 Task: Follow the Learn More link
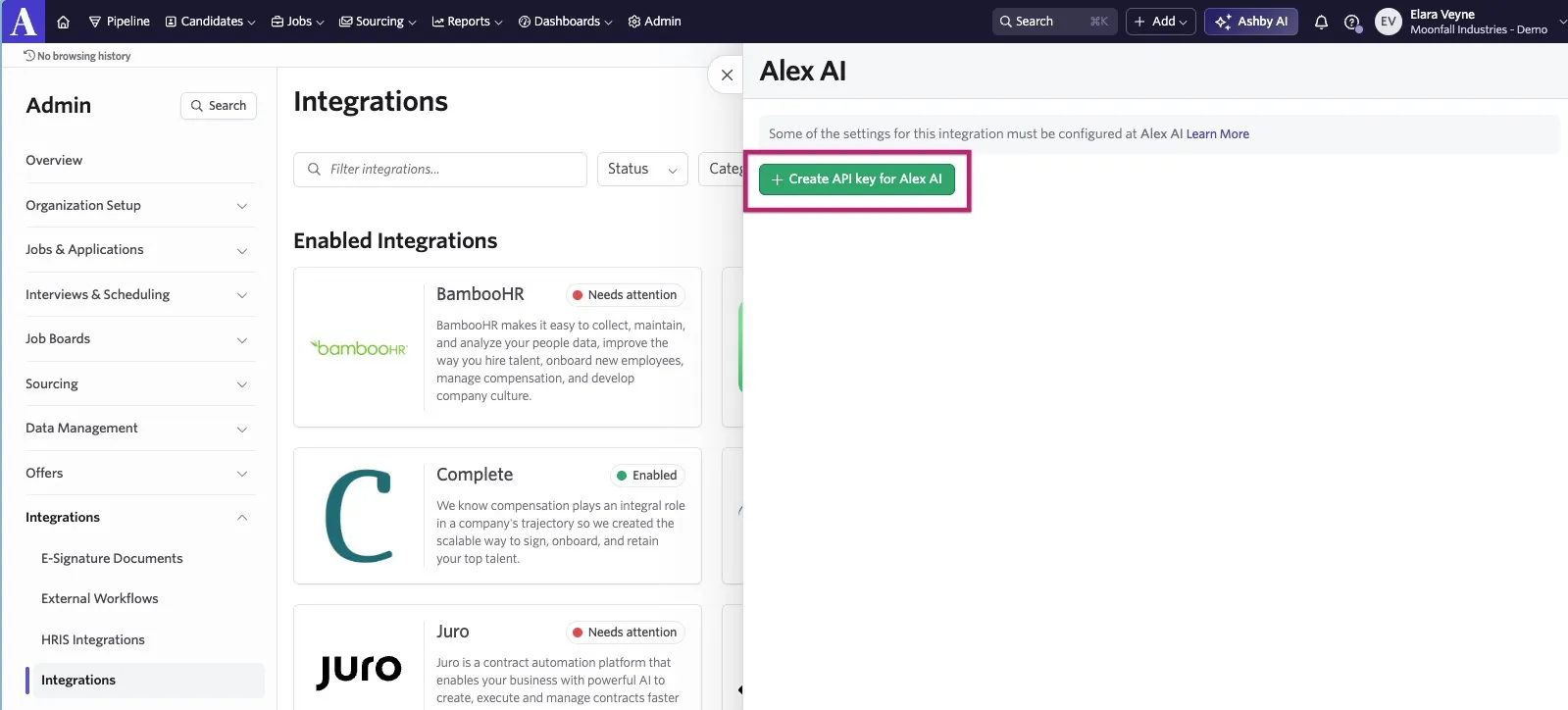coord(1218,134)
